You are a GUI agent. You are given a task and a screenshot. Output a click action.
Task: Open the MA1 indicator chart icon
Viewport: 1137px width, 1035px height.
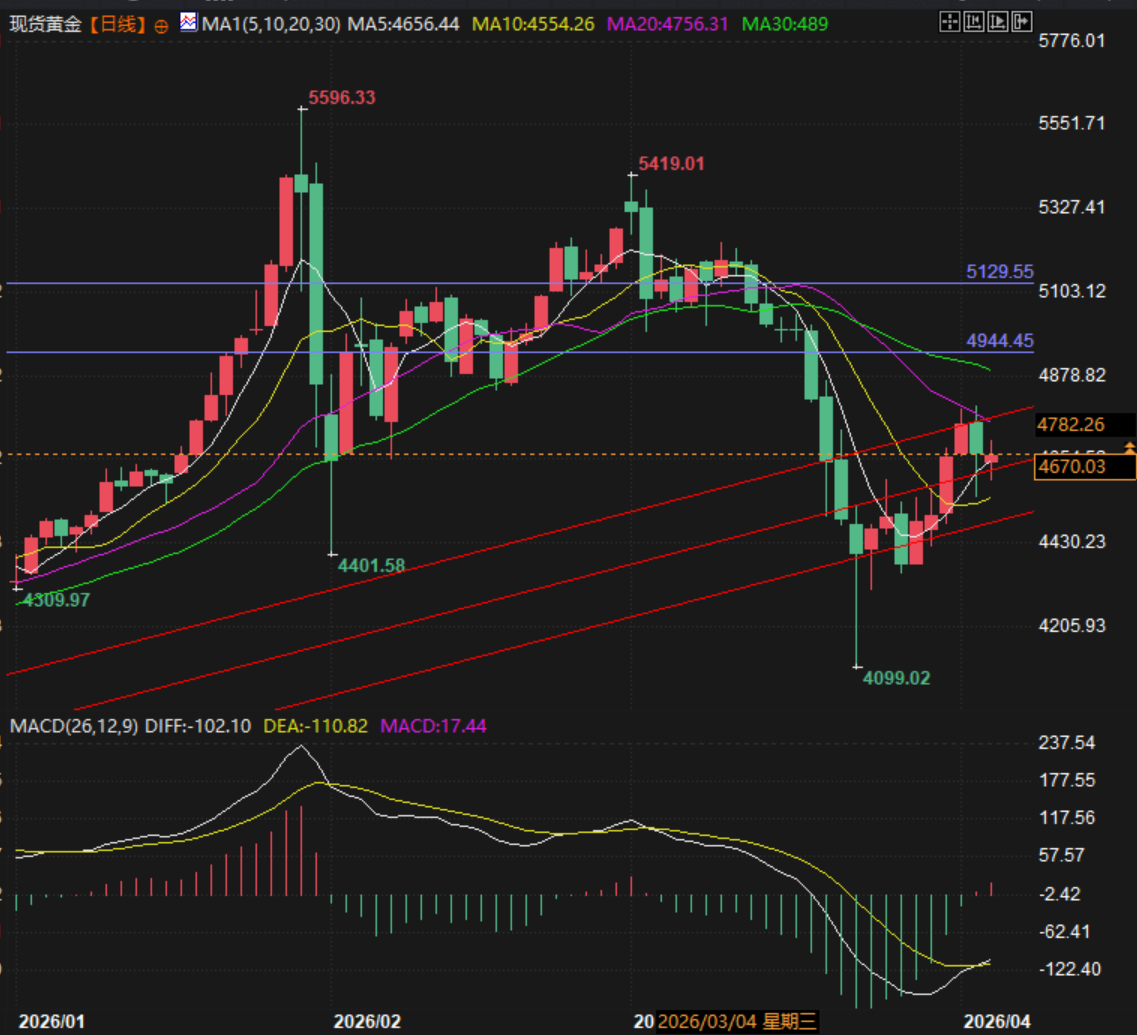[x=189, y=22]
